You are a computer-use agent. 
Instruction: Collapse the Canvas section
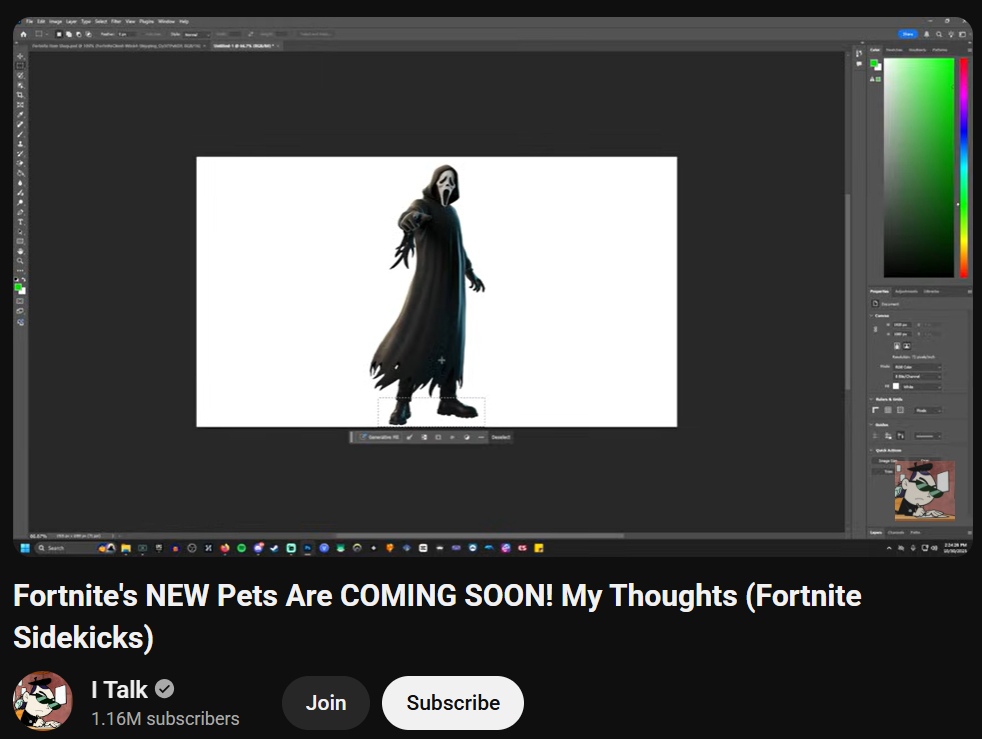871,316
